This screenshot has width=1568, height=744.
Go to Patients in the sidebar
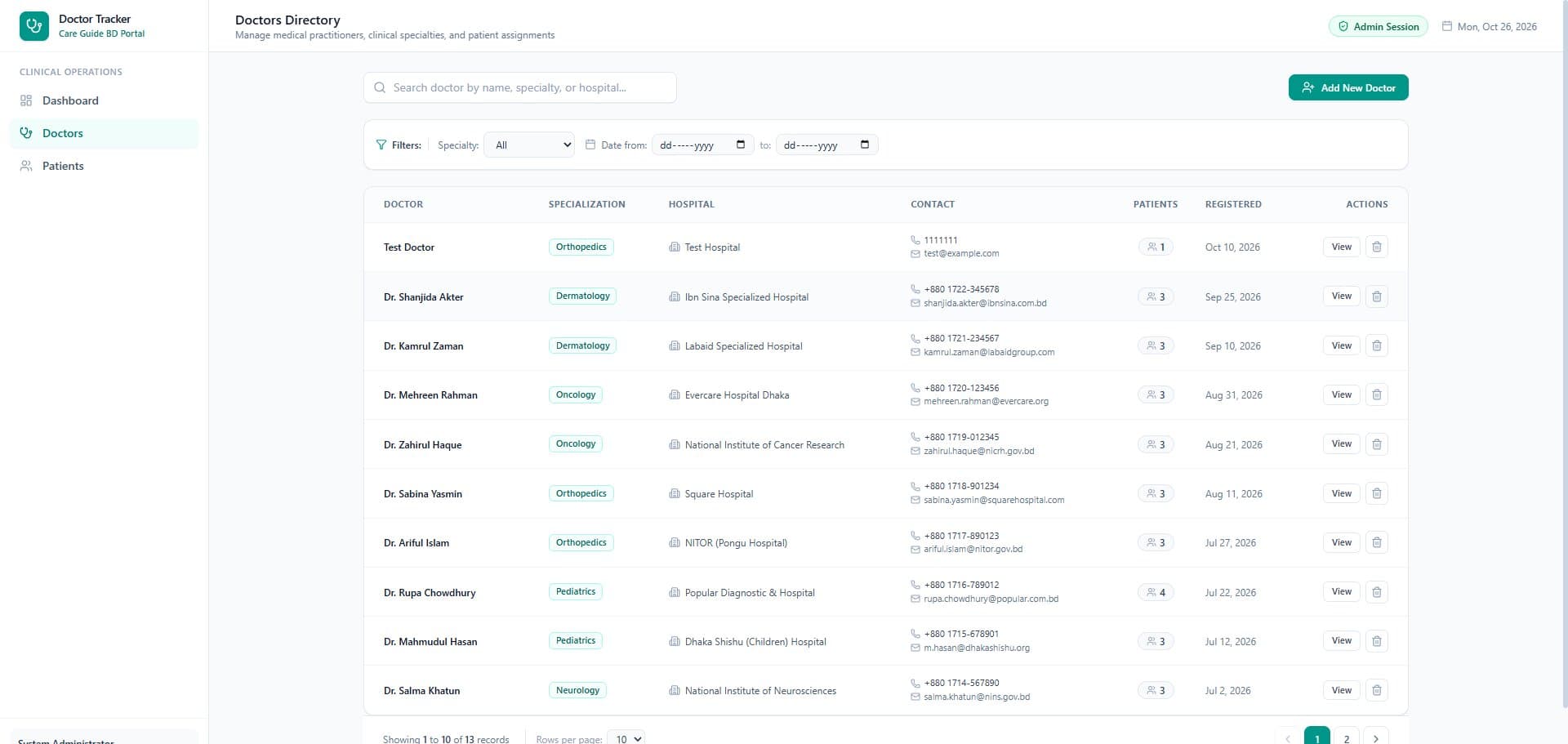click(104, 166)
